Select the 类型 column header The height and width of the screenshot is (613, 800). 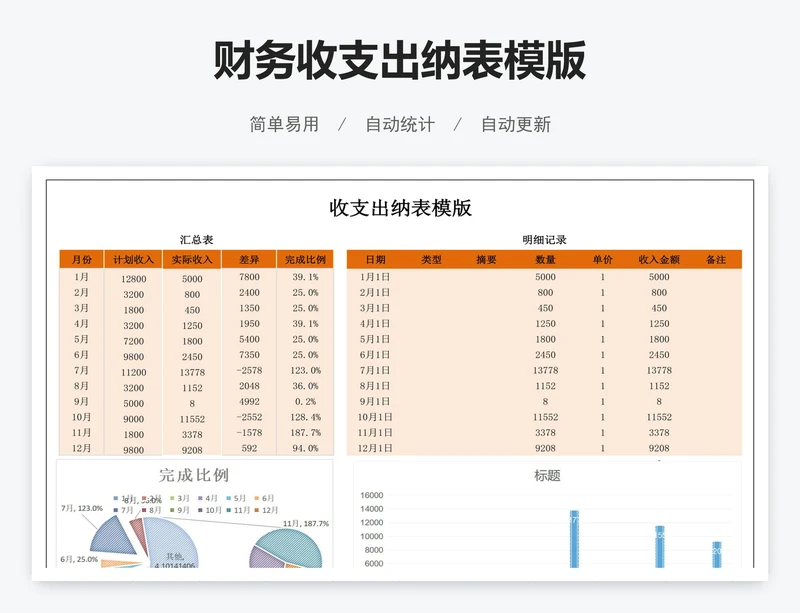coord(431,259)
